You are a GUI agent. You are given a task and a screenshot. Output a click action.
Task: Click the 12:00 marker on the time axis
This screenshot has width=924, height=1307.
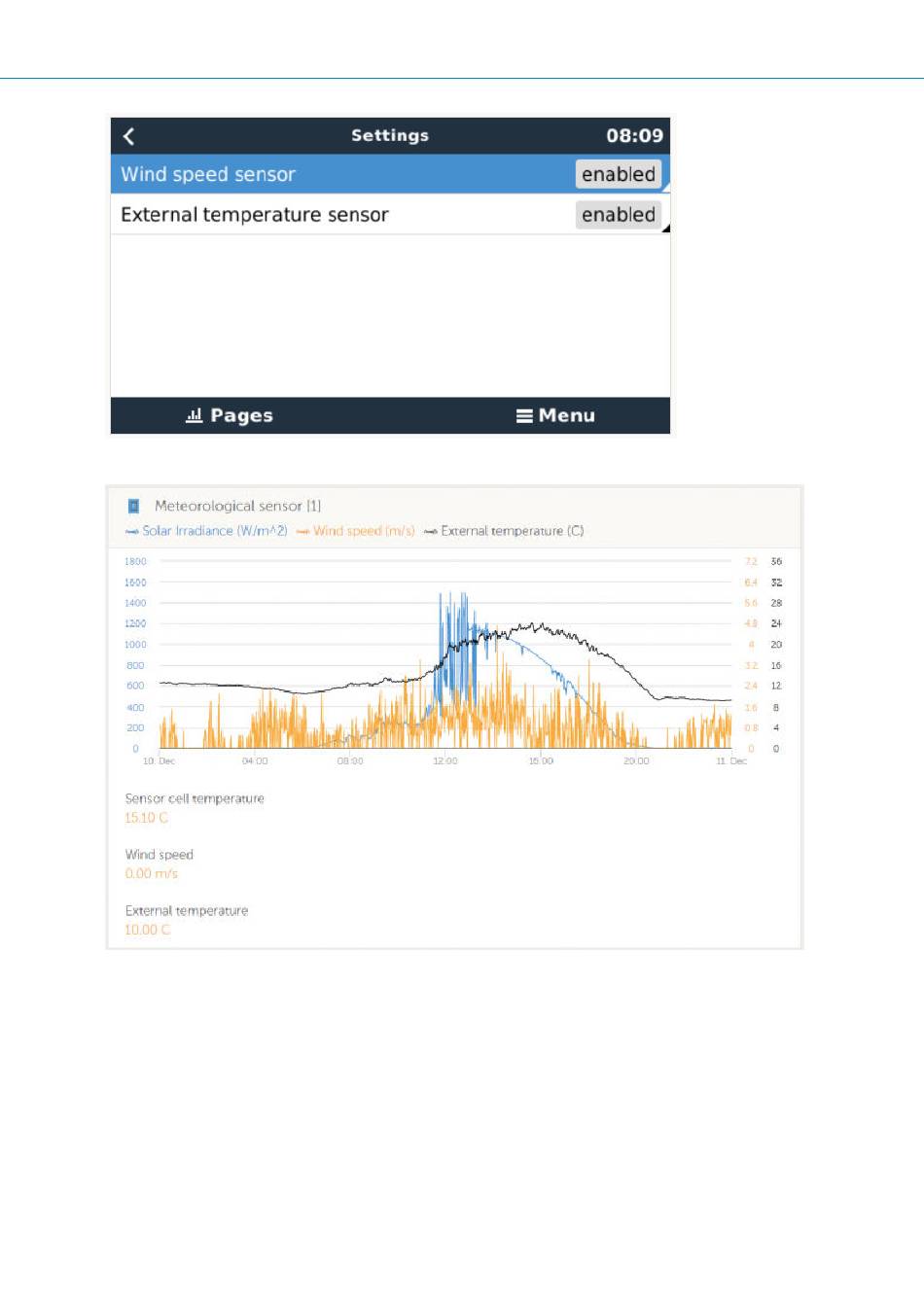click(x=445, y=761)
